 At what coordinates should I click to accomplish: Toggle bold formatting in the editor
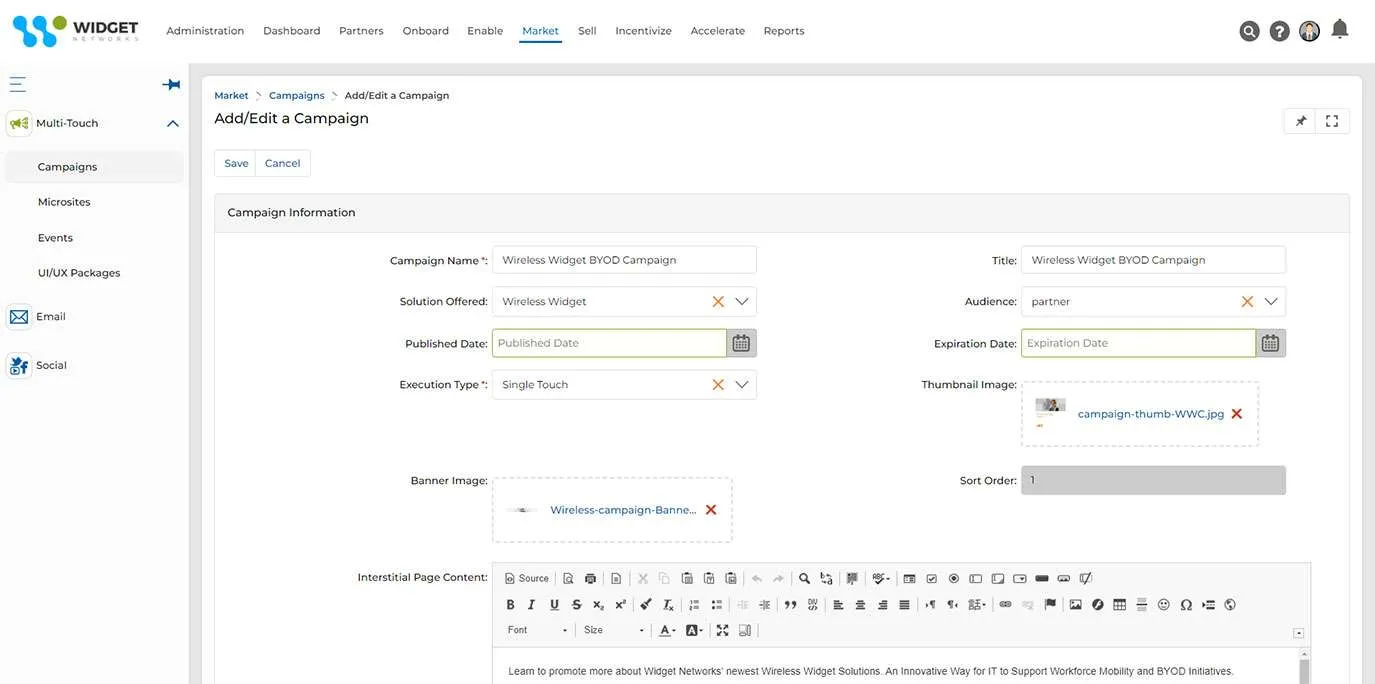coord(510,605)
